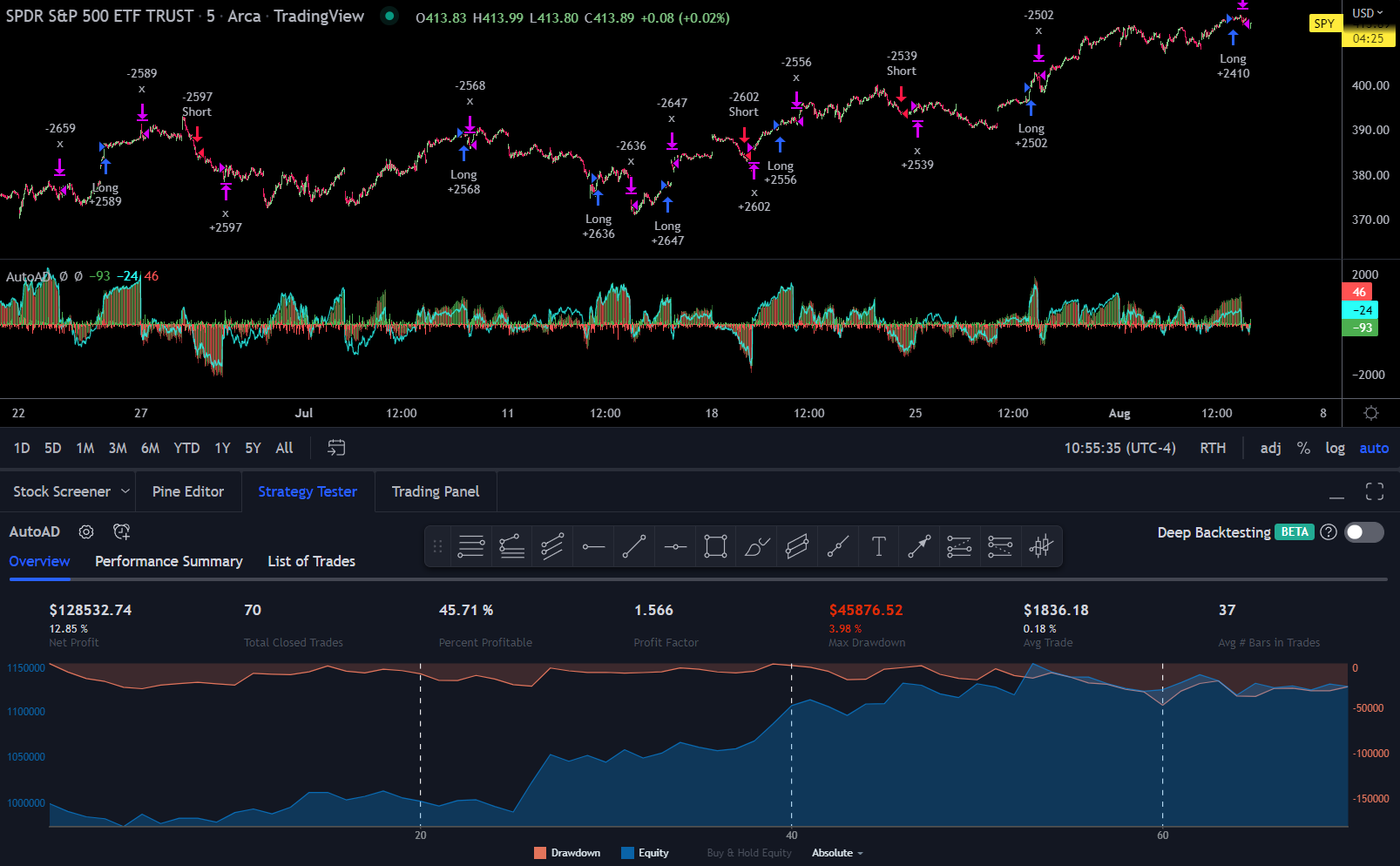Toggle Drawdown series in legend

point(567,853)
